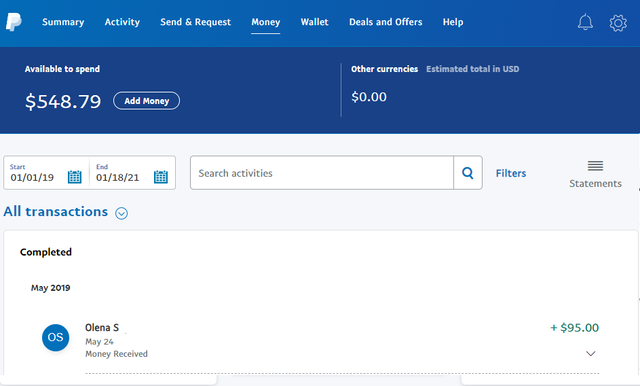Click the Search activities input field
640x386 pixels.
(x=322, y=173)
